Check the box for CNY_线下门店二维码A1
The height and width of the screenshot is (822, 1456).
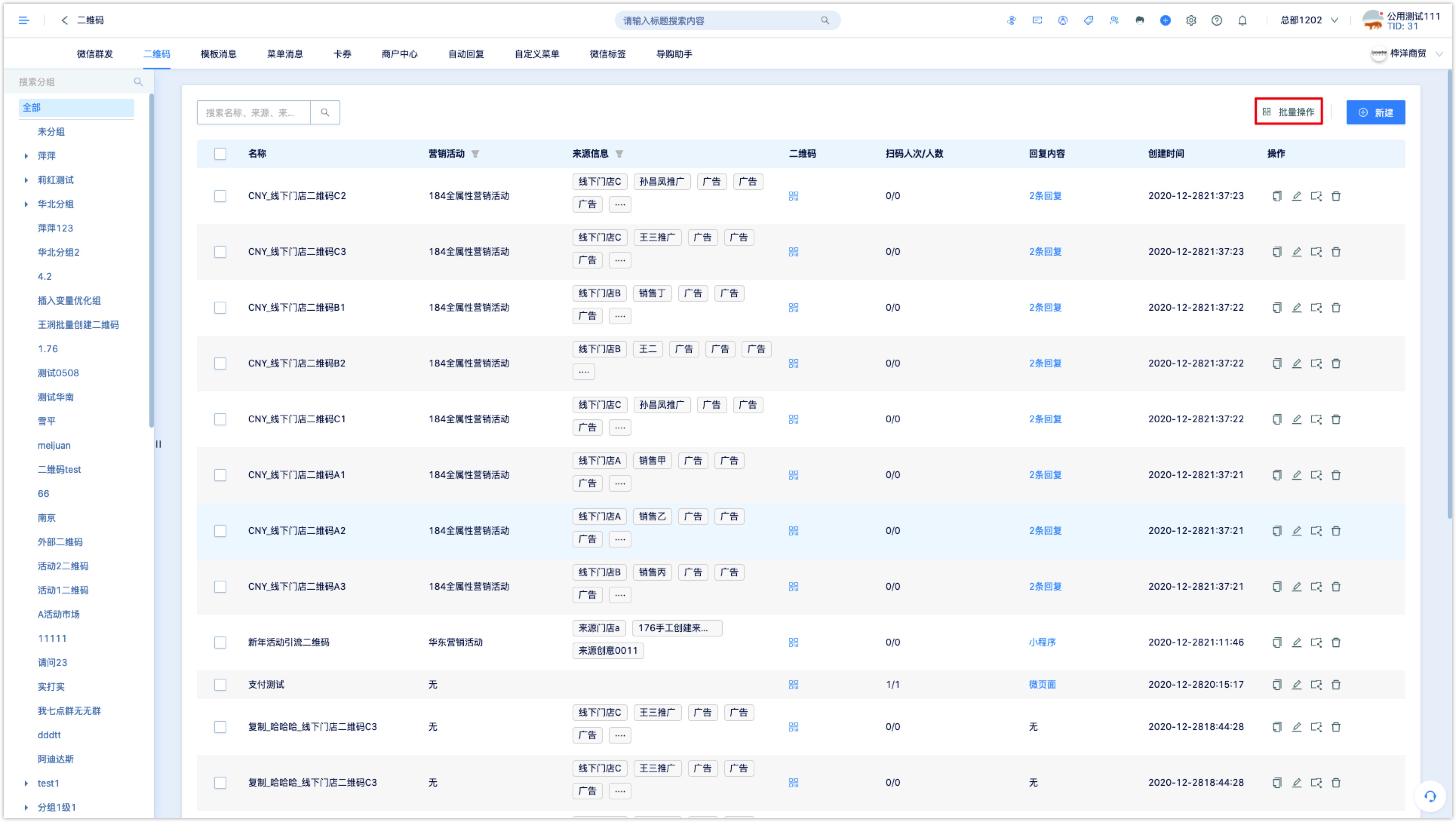click(220, 475)
